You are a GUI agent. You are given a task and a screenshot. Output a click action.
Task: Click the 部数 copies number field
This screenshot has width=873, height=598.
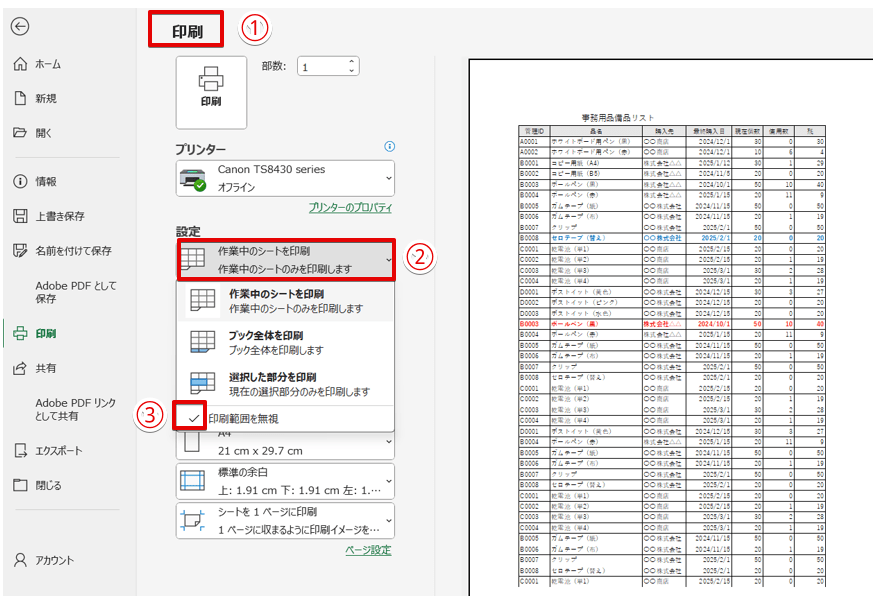tap(320, 67)
